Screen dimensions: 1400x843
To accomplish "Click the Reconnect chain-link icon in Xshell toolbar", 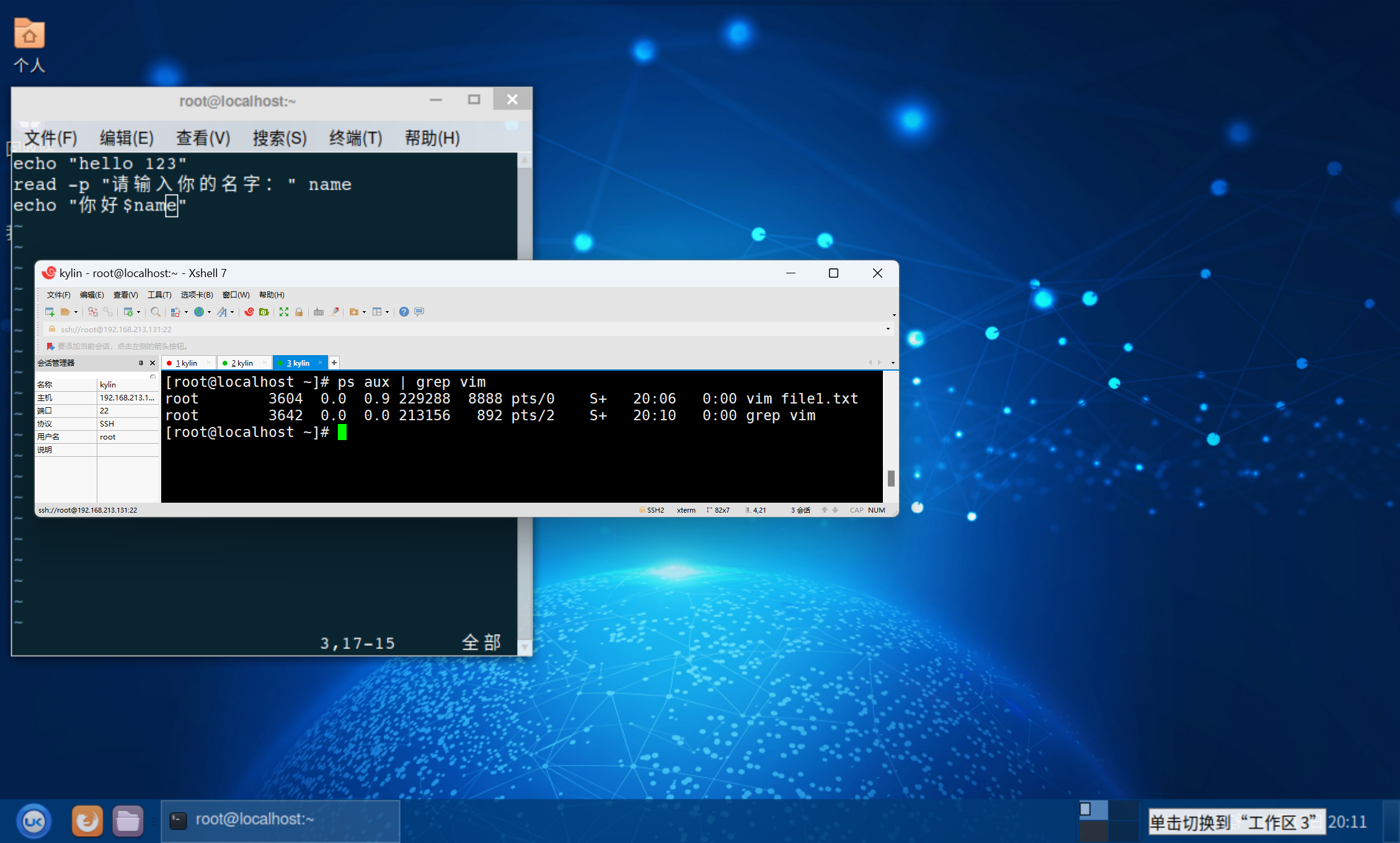I will [x=108, y=312].
